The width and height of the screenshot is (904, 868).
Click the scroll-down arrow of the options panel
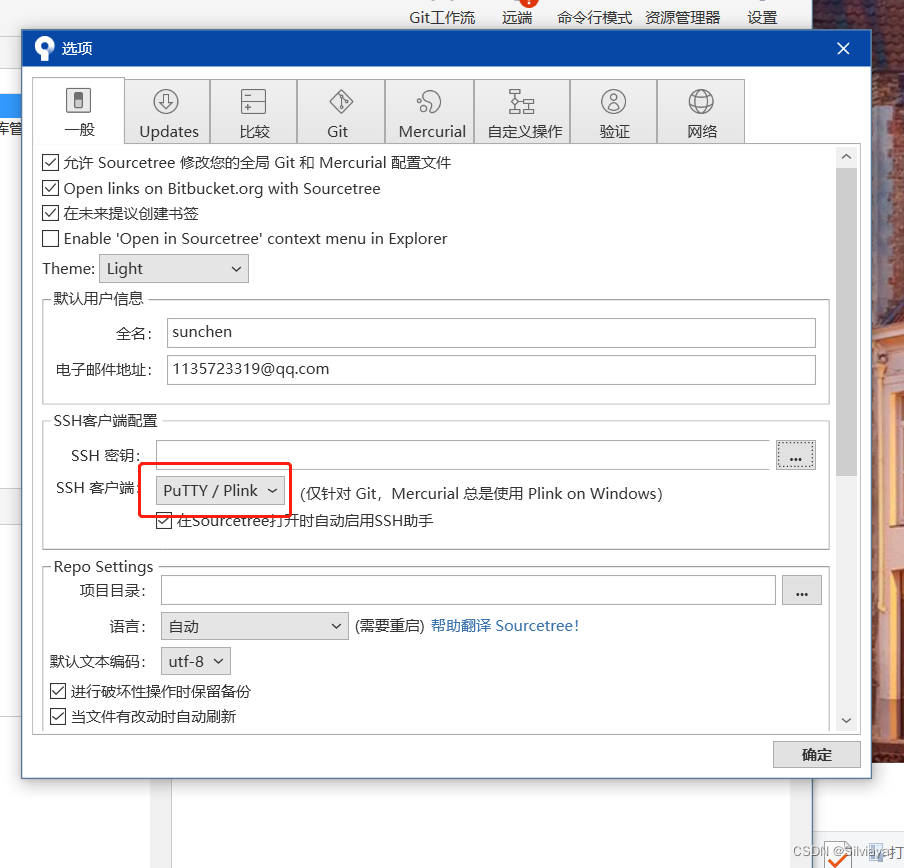(x=846, y=720)
